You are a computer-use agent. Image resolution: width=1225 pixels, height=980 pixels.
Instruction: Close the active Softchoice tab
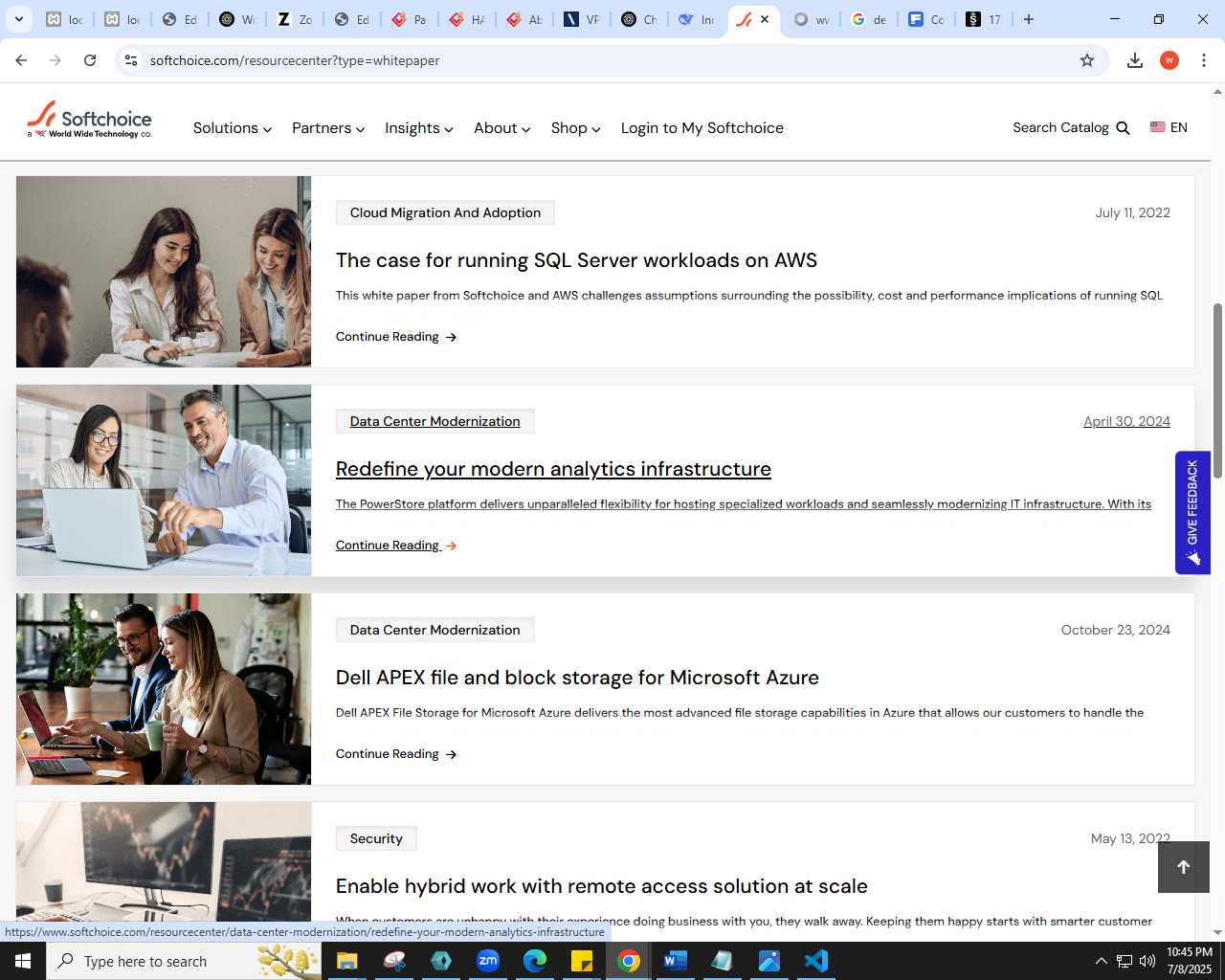coord(765,19)
